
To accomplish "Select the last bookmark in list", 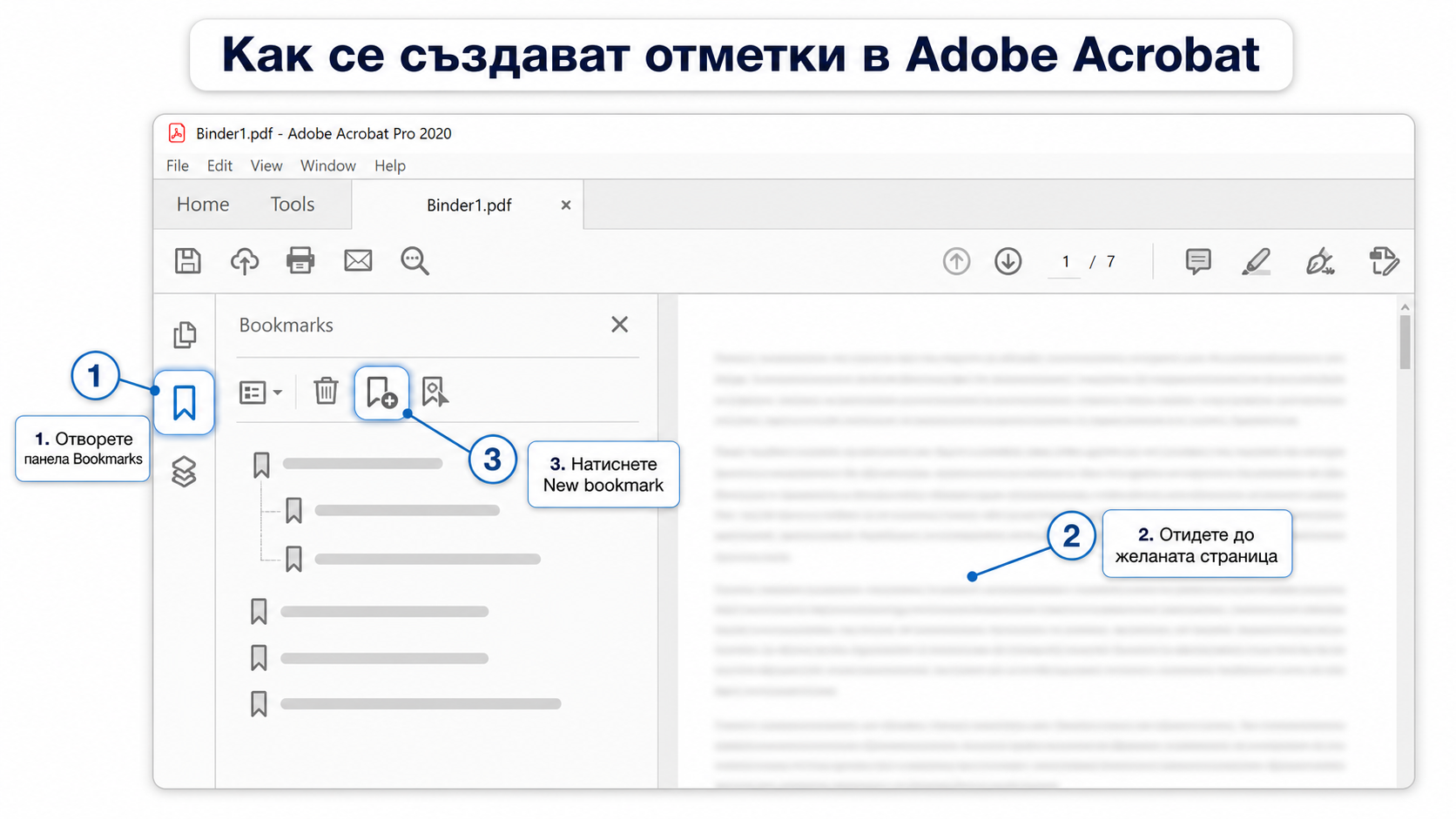I will tap(405, 704).
